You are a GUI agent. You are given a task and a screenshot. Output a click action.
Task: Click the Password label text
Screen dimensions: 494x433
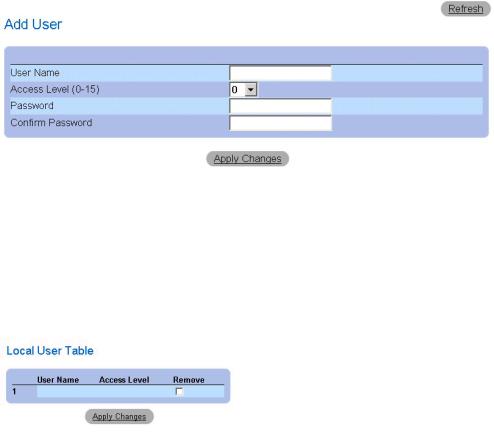tap(32, 106)
